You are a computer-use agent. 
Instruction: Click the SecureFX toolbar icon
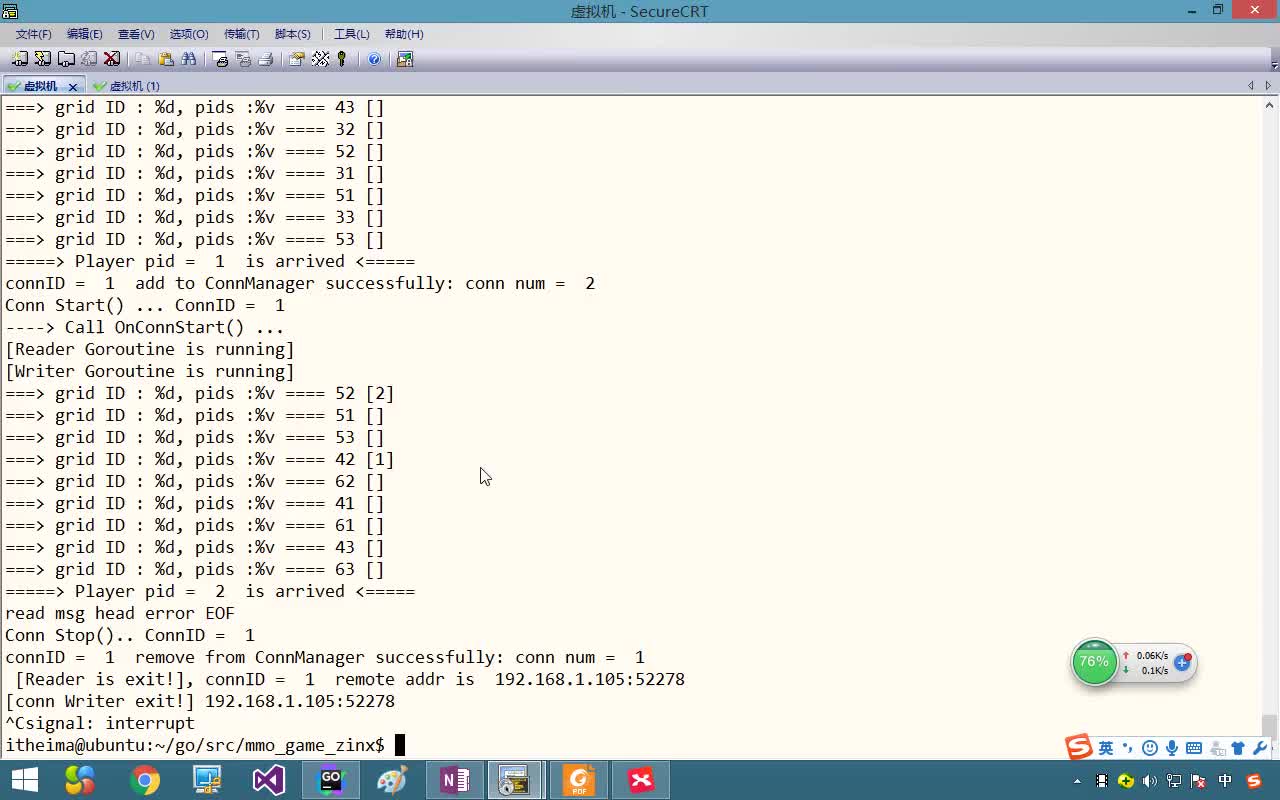(405, 59)
